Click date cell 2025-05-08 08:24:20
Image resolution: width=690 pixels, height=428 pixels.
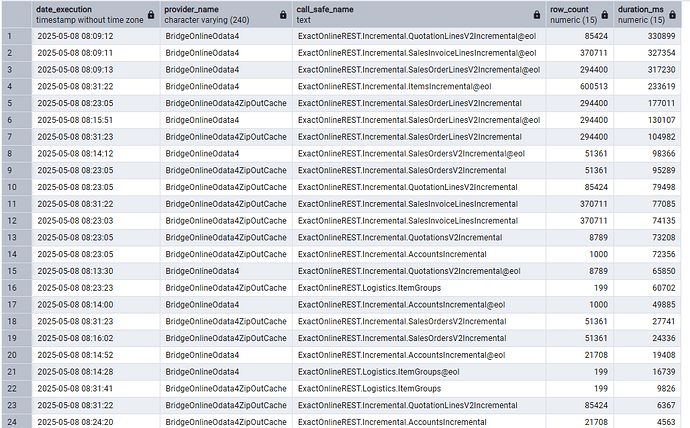coord(95,422)
